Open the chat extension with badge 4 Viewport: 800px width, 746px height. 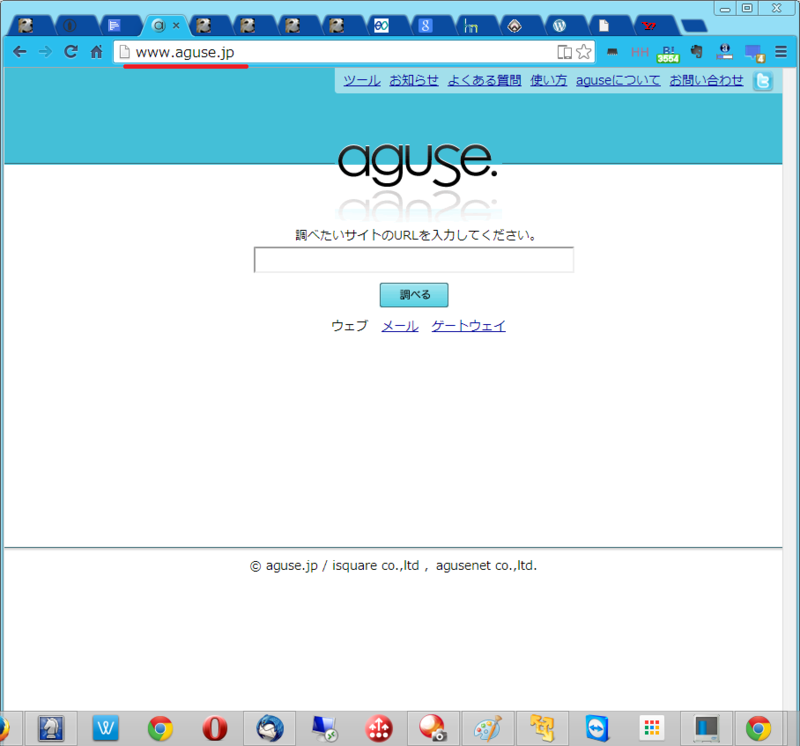(754, 53)
